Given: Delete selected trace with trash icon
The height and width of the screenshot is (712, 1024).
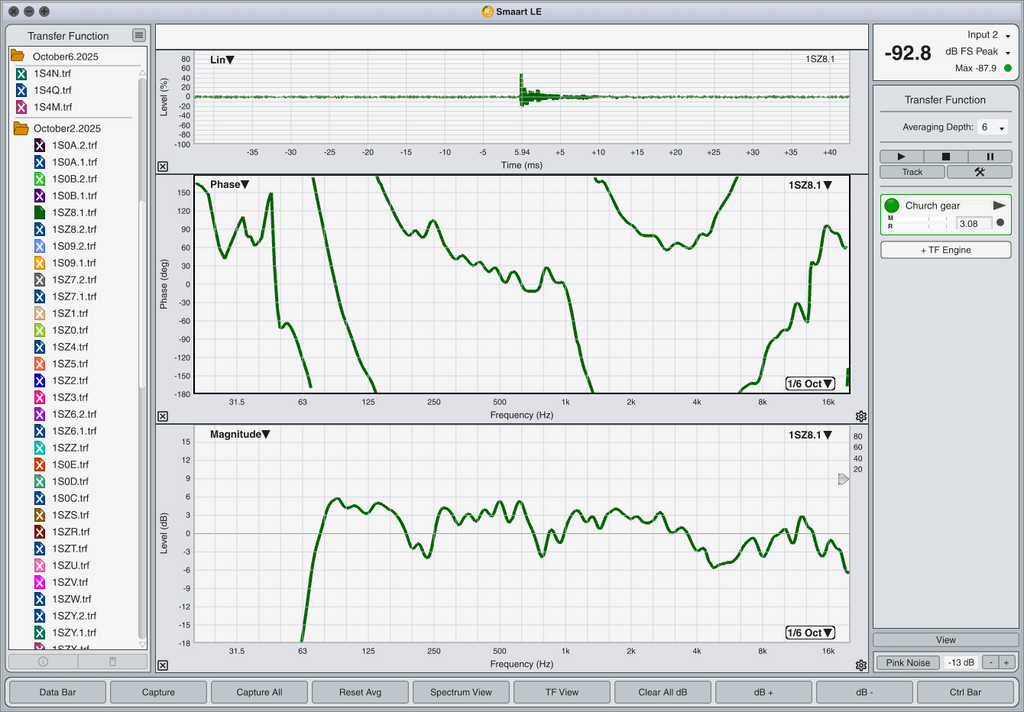Looking at the screenshot, I should (112, 662).
